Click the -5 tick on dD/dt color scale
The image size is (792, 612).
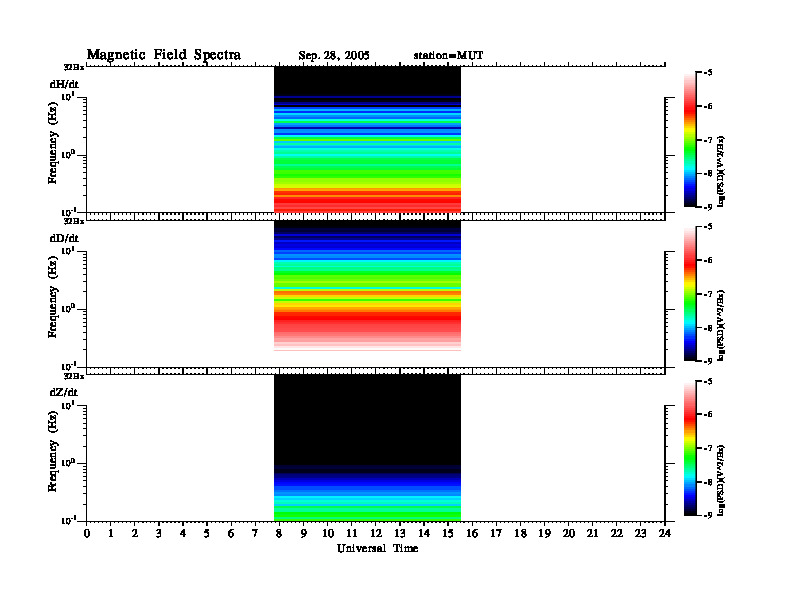708,227
